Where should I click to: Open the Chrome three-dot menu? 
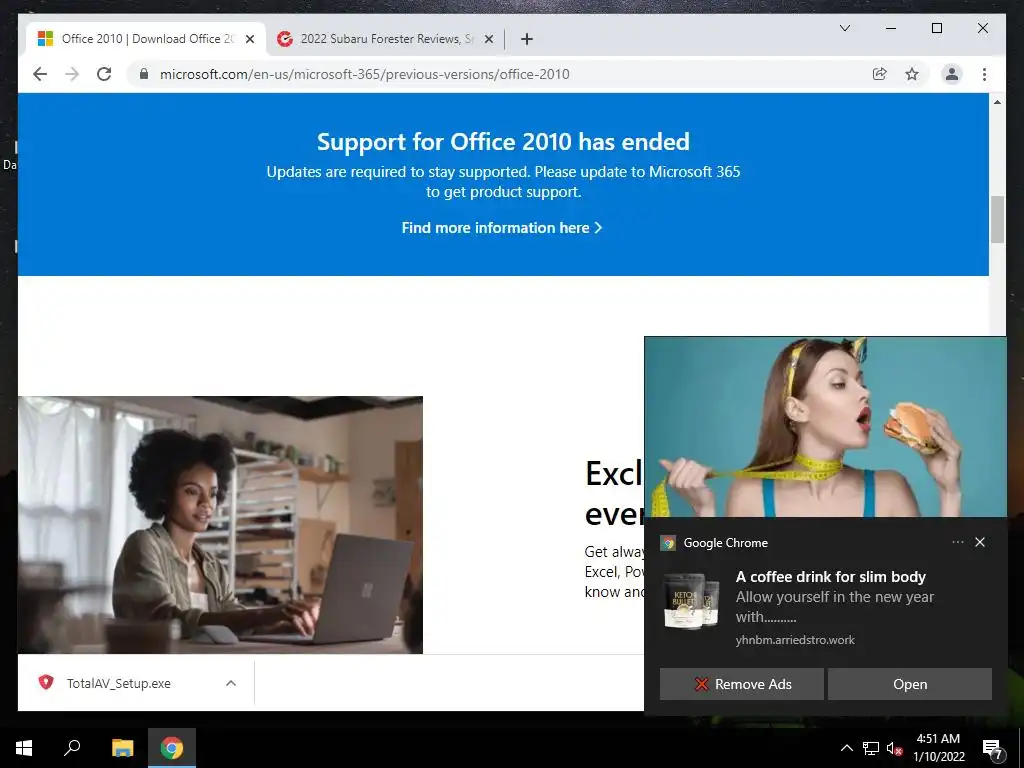984,74
